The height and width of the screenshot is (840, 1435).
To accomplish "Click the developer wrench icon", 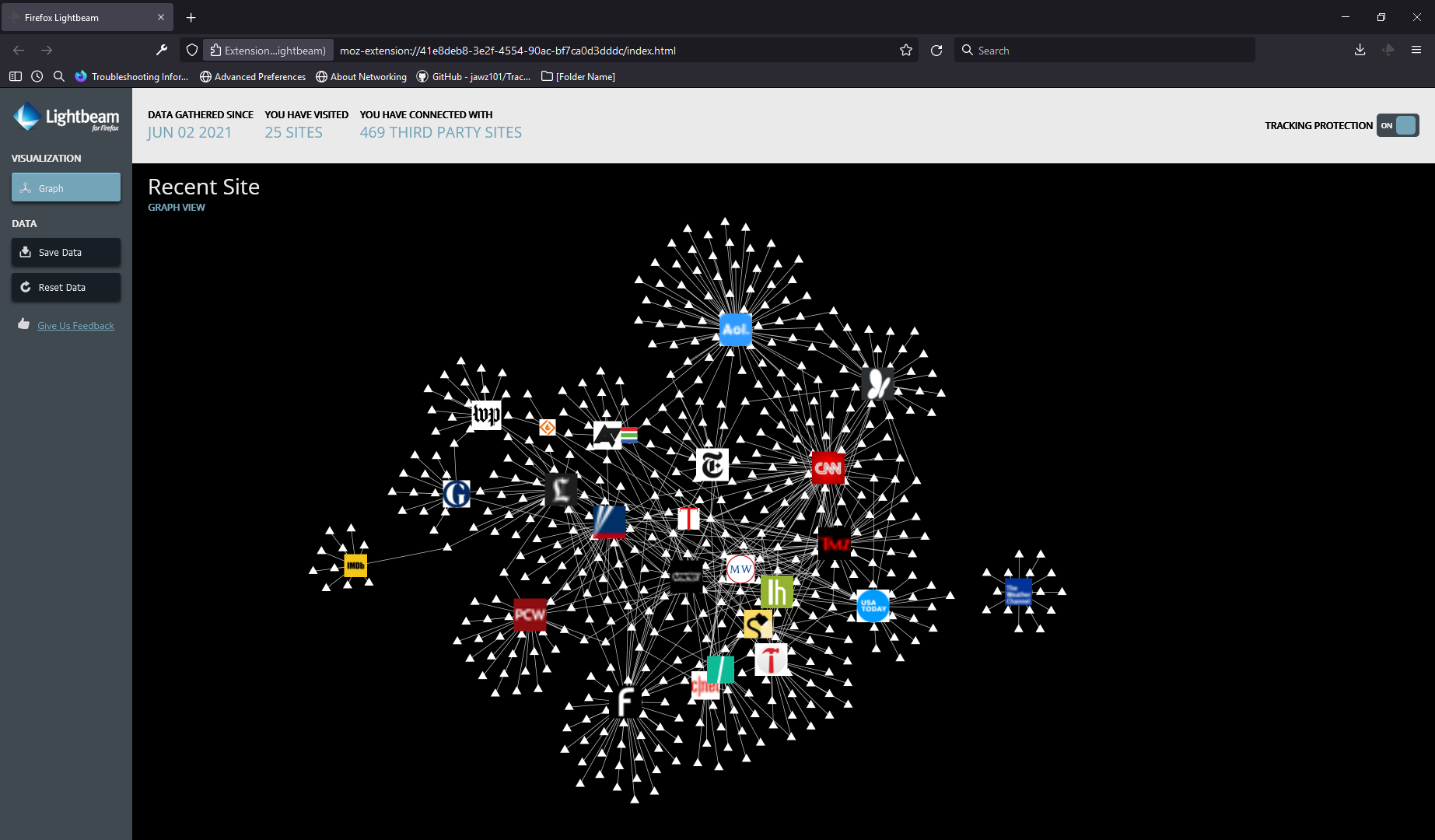I will coord(162,51).
